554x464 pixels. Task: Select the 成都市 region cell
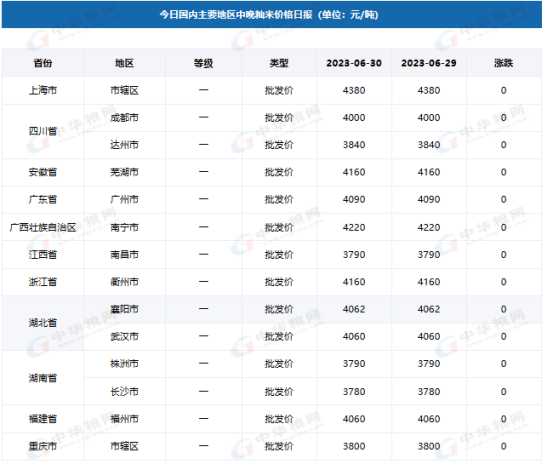click(124, 118)
